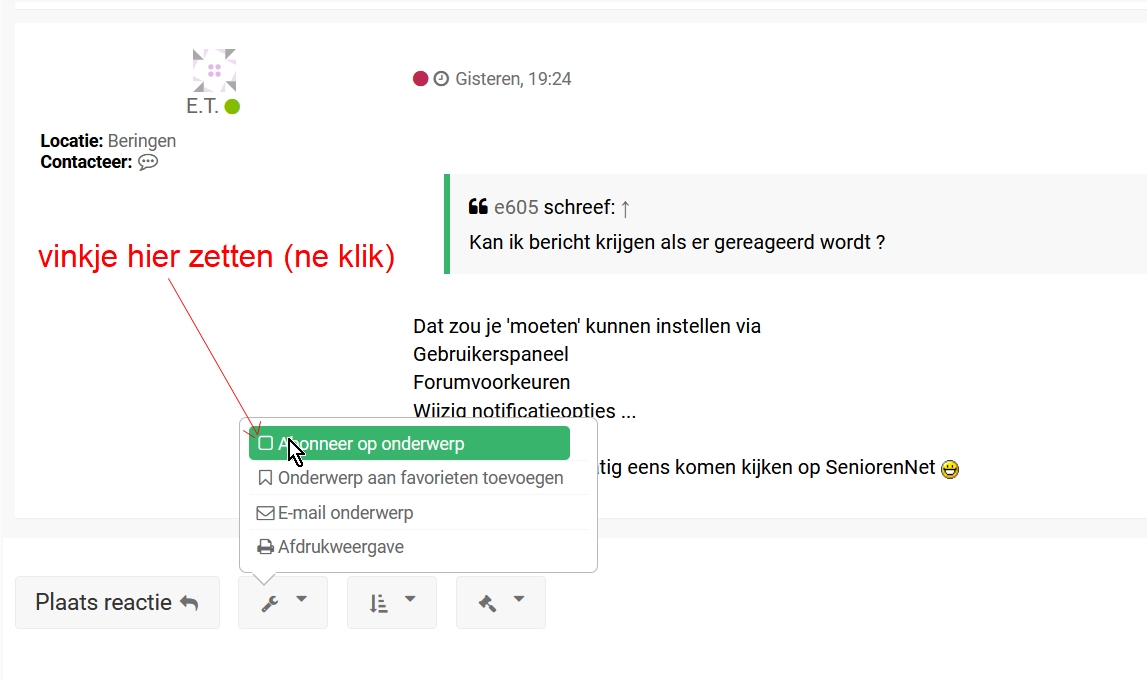The height and width of the screenshot is (680, 1147).
Task: Click the quotation mark icon in the quote block
Action: pyautogui.click(x=478, y=205)
